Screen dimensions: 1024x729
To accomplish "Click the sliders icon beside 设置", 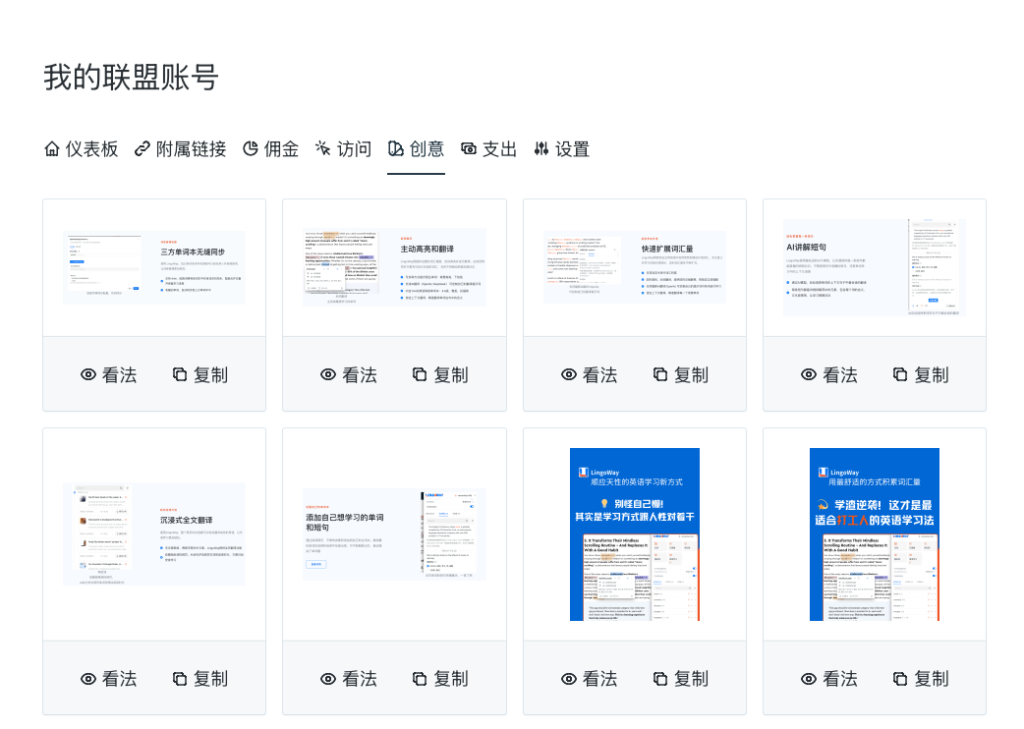I will tap(541, 149).
